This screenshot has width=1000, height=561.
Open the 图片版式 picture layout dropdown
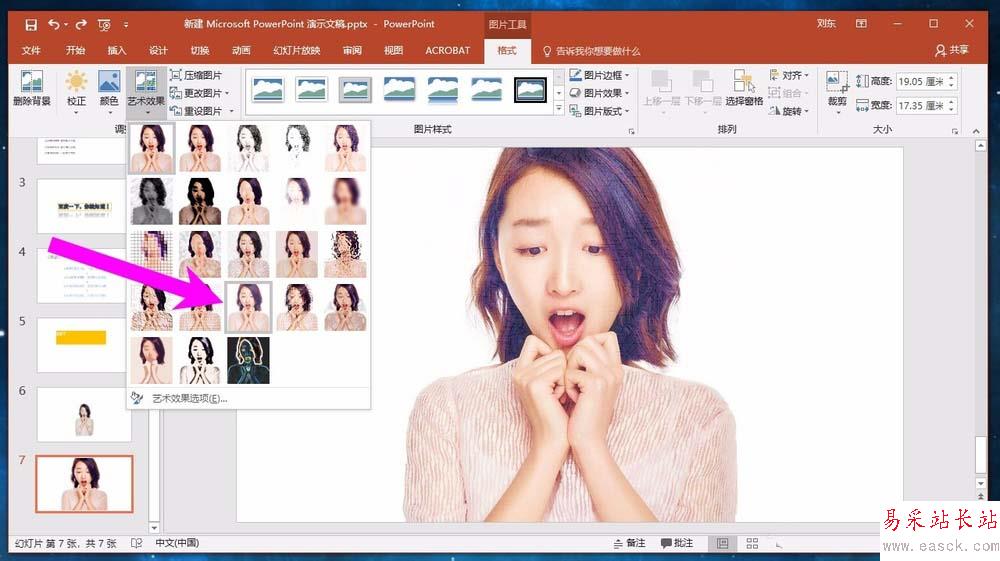(x=599, y=111)
